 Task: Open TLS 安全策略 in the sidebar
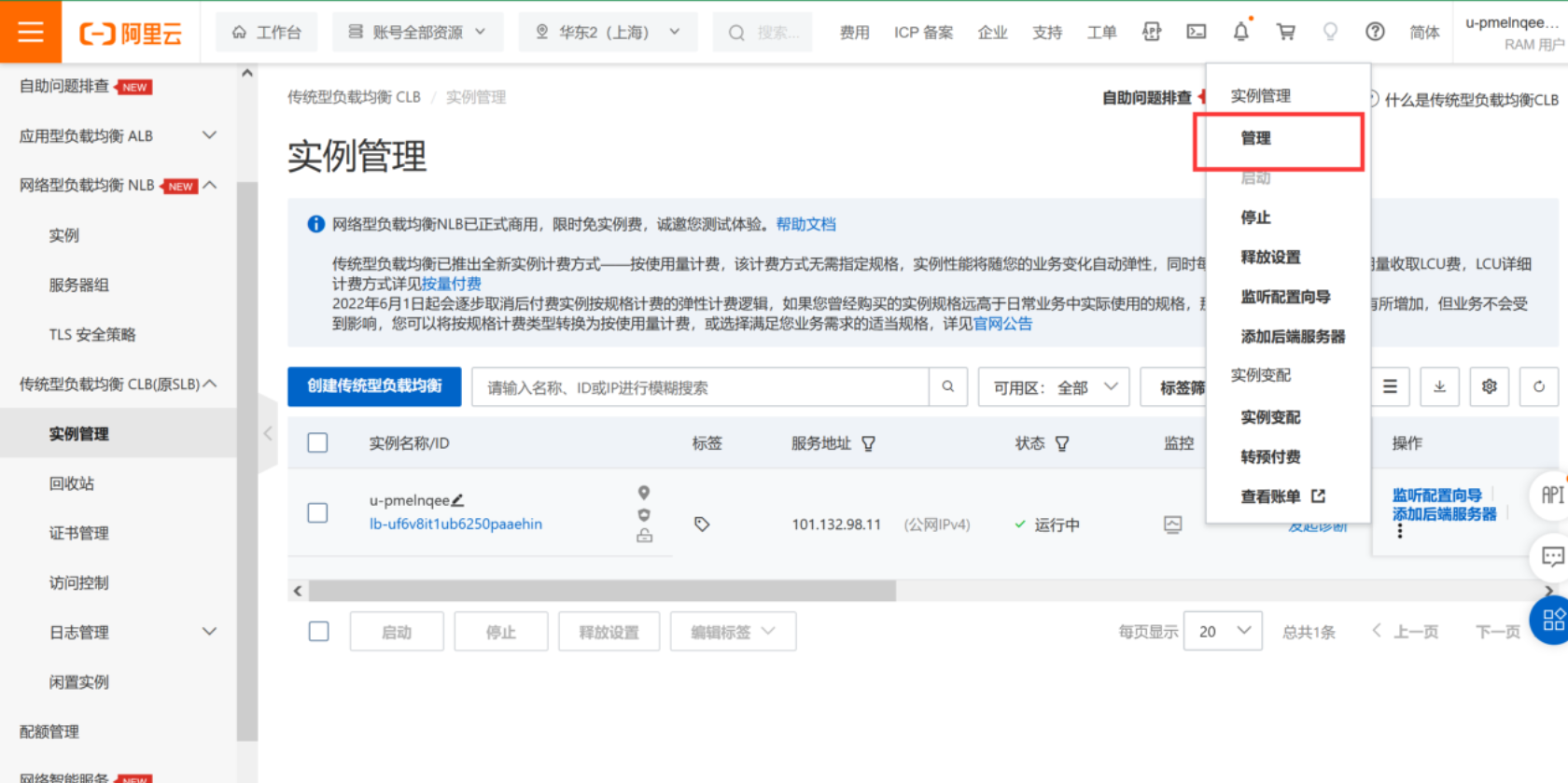92,334
